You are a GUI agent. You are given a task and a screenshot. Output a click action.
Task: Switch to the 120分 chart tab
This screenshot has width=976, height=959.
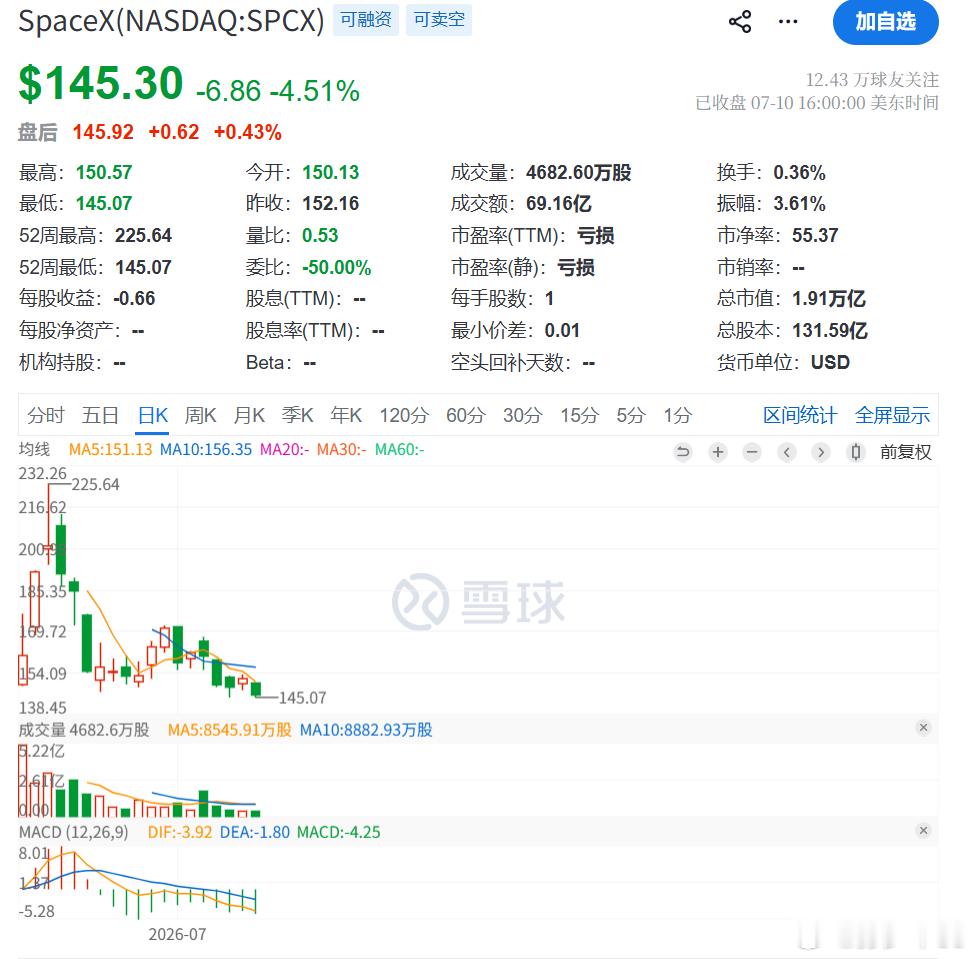(x=404, y=415)
